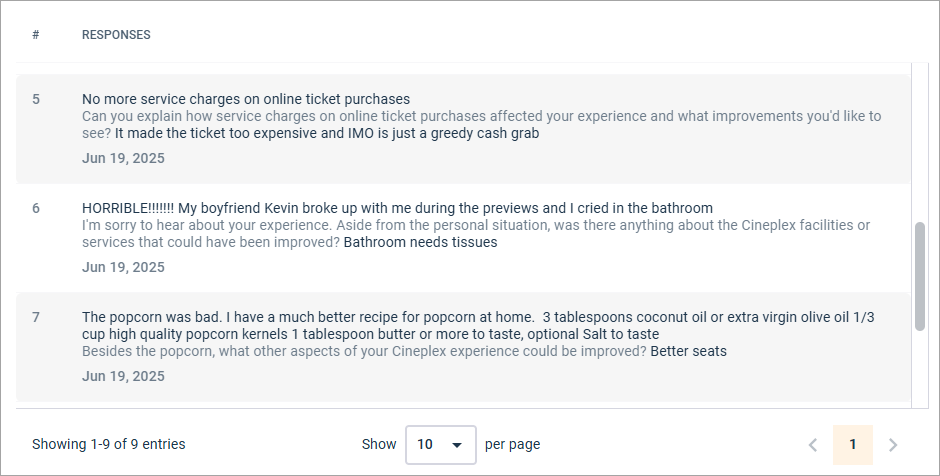The width and height of the screenshot is (940, 476).
Task: Click the 'Better seats' answer text
Action: 688,351
